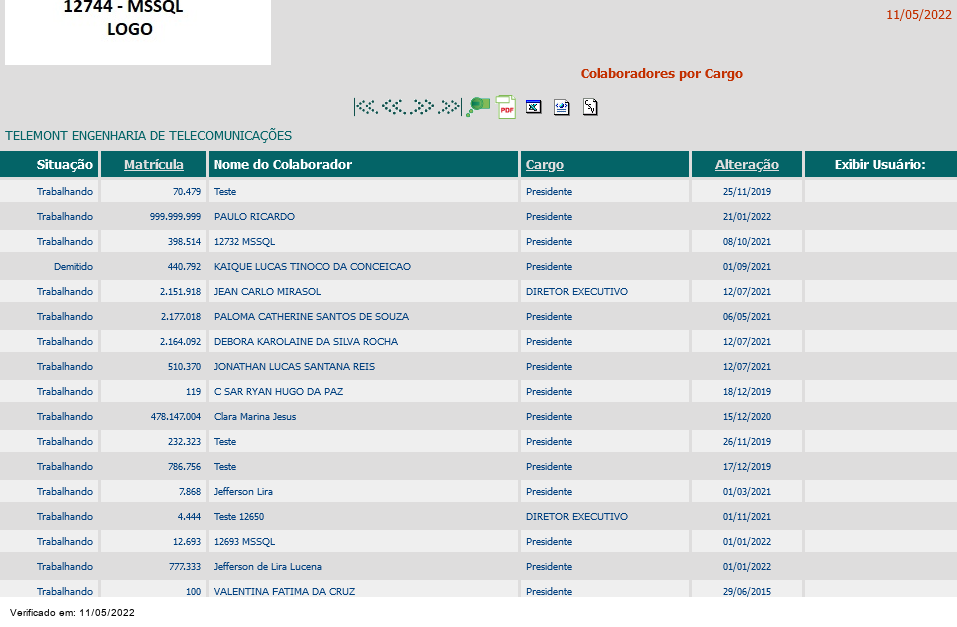This screenshot has width=957, height=627.
Task: Click the 12744 - MSSQL LOGO image
Action: (x=138, y=31)
